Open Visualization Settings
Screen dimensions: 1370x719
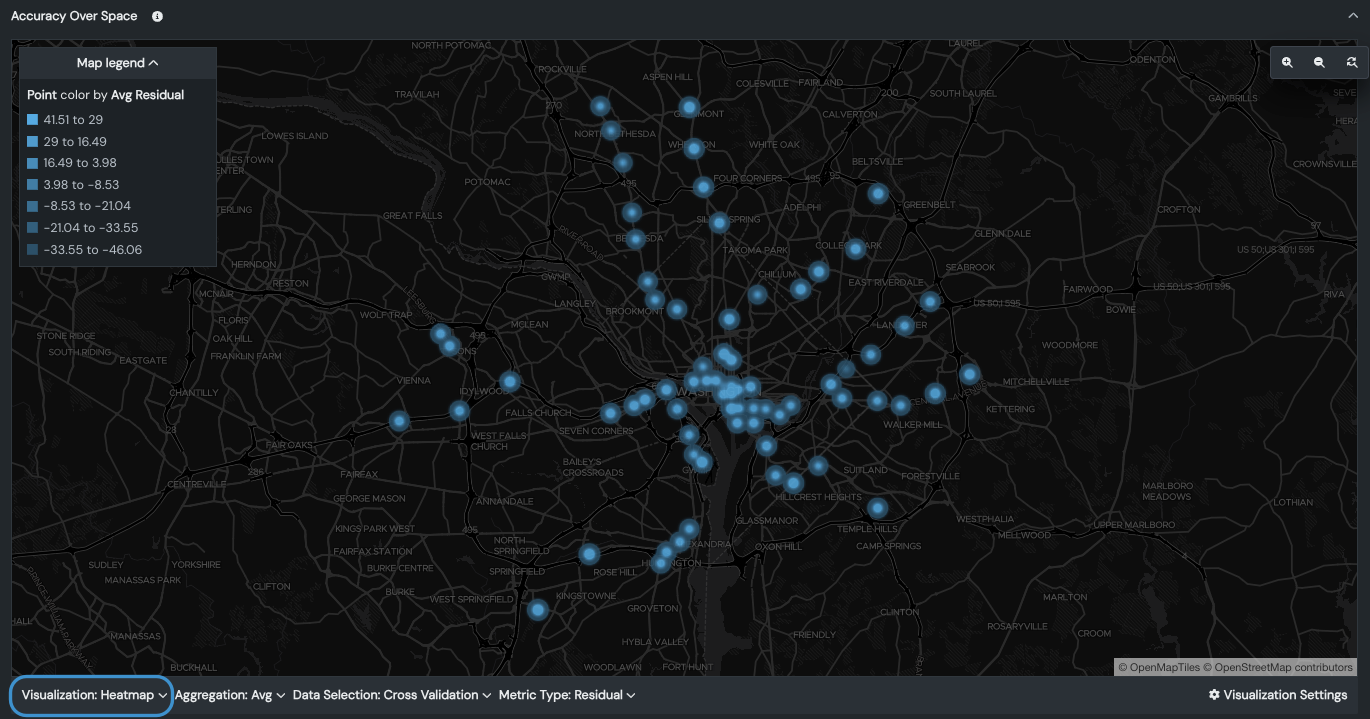coord(1278,695)
